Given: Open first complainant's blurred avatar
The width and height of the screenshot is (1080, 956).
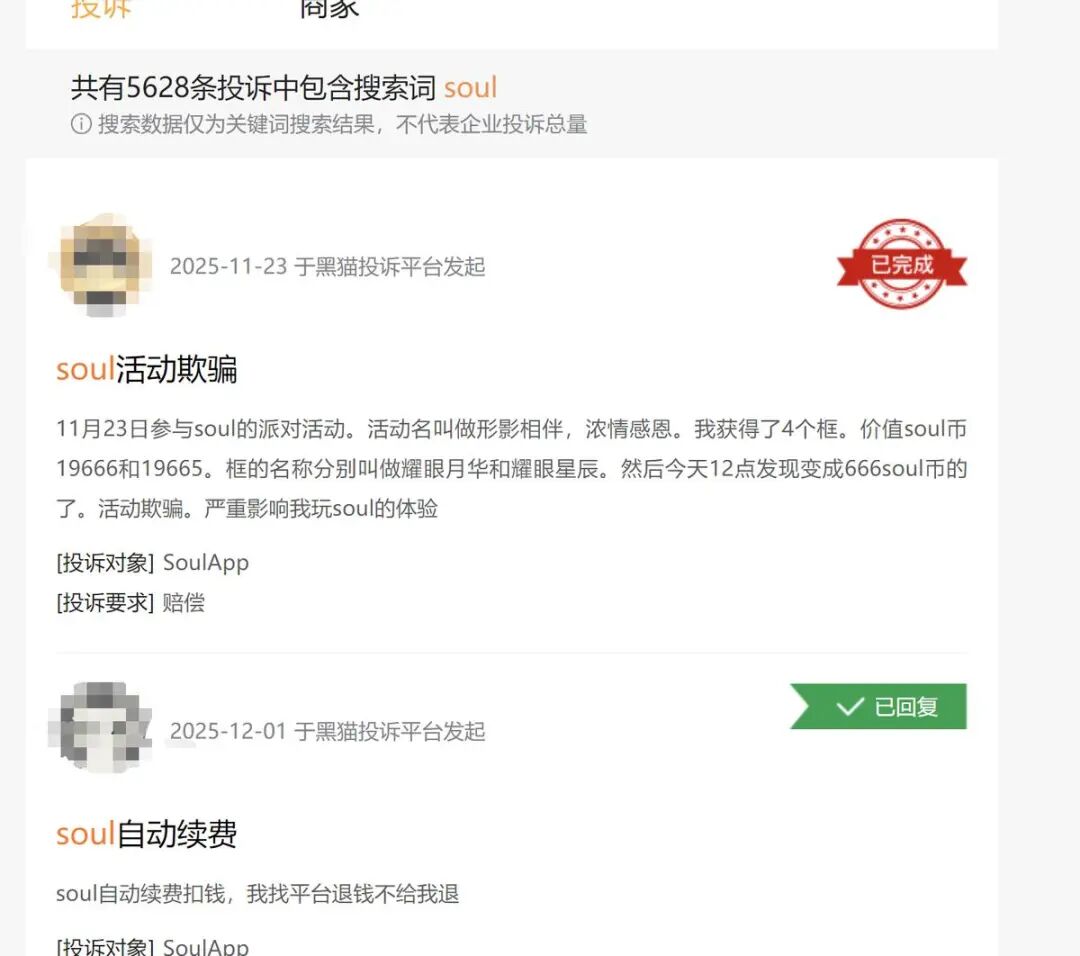Looking at the screenshot, I should pos(102,265).
